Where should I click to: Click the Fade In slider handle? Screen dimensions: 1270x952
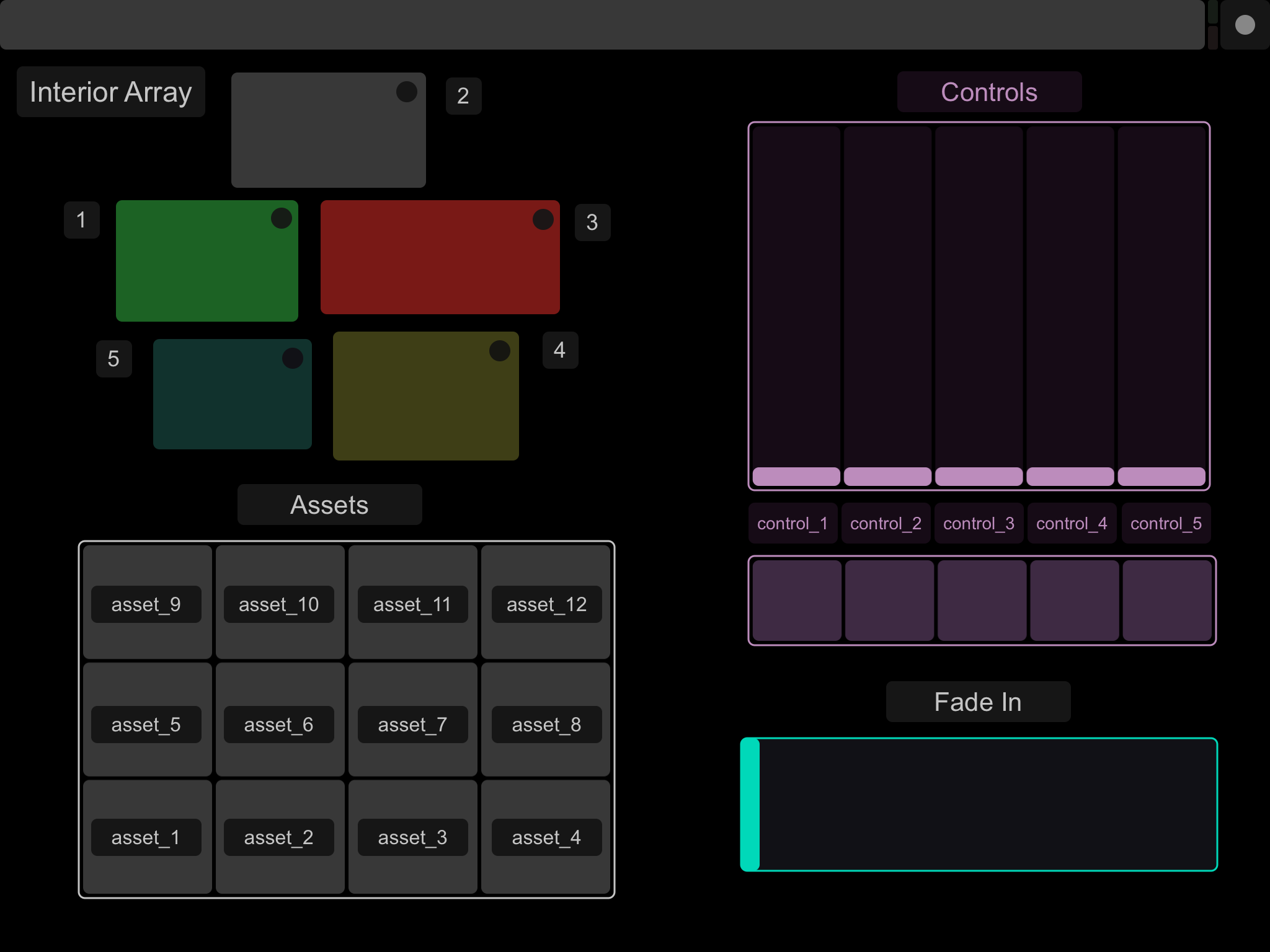pyautogui.click(x=750, y=804)
